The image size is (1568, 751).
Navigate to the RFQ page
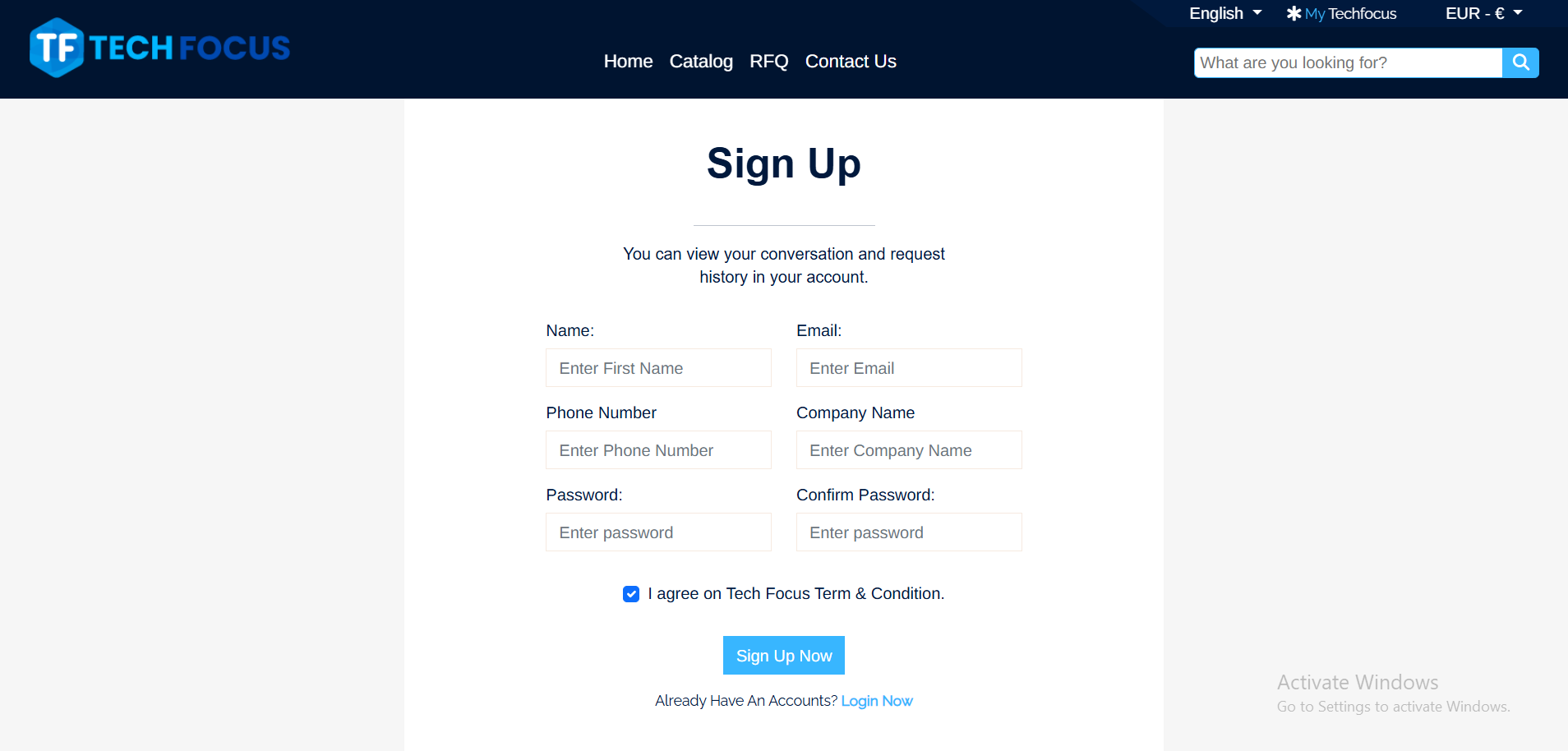768,61
